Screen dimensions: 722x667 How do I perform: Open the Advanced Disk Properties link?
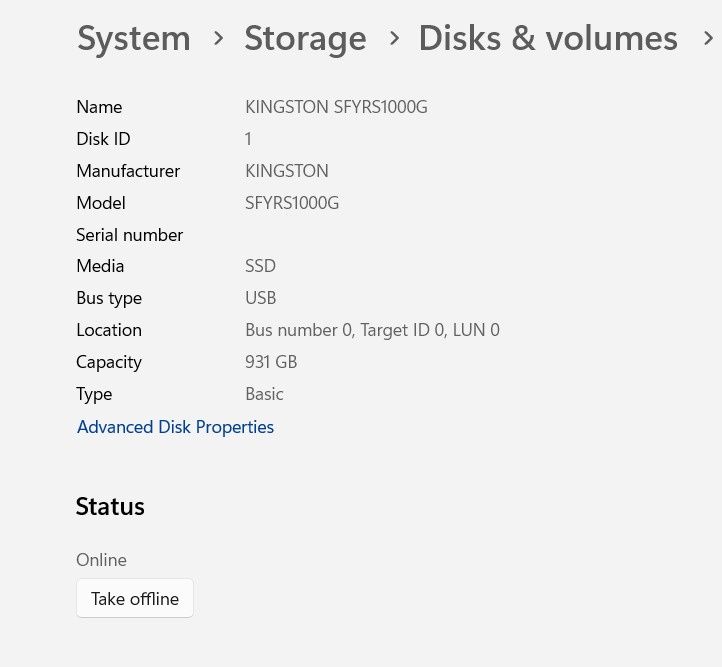pyautogui.click(x=175, y=427)
